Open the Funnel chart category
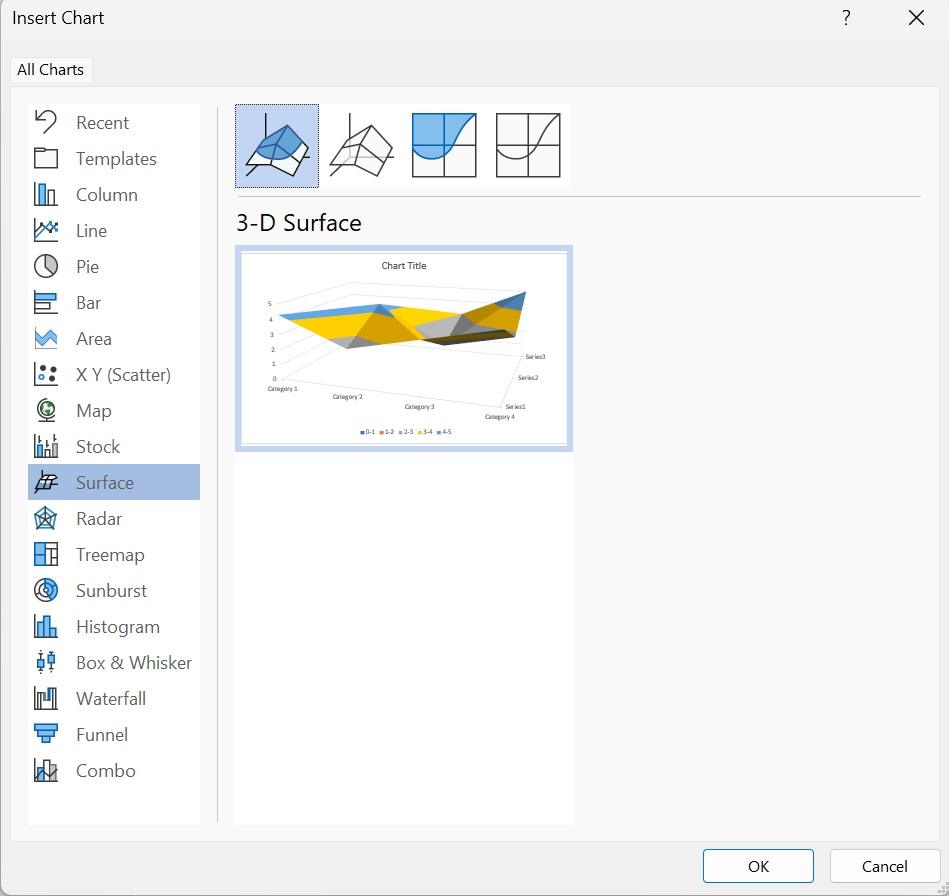The width and height of the screenshot is (949, 896). (101, 735)
